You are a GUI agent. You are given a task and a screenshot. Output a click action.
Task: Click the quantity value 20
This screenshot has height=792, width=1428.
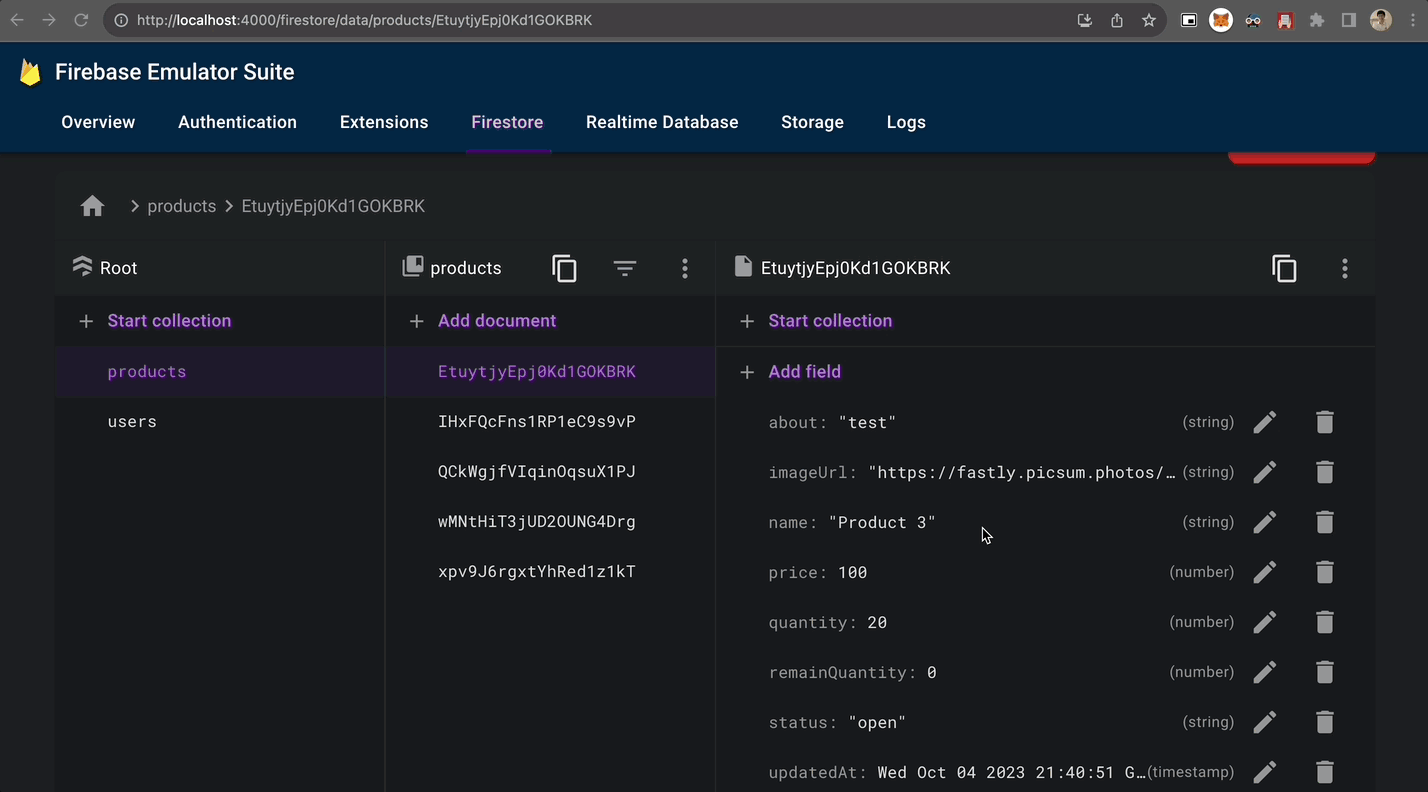pyautogui.click(x=877, y=622)
